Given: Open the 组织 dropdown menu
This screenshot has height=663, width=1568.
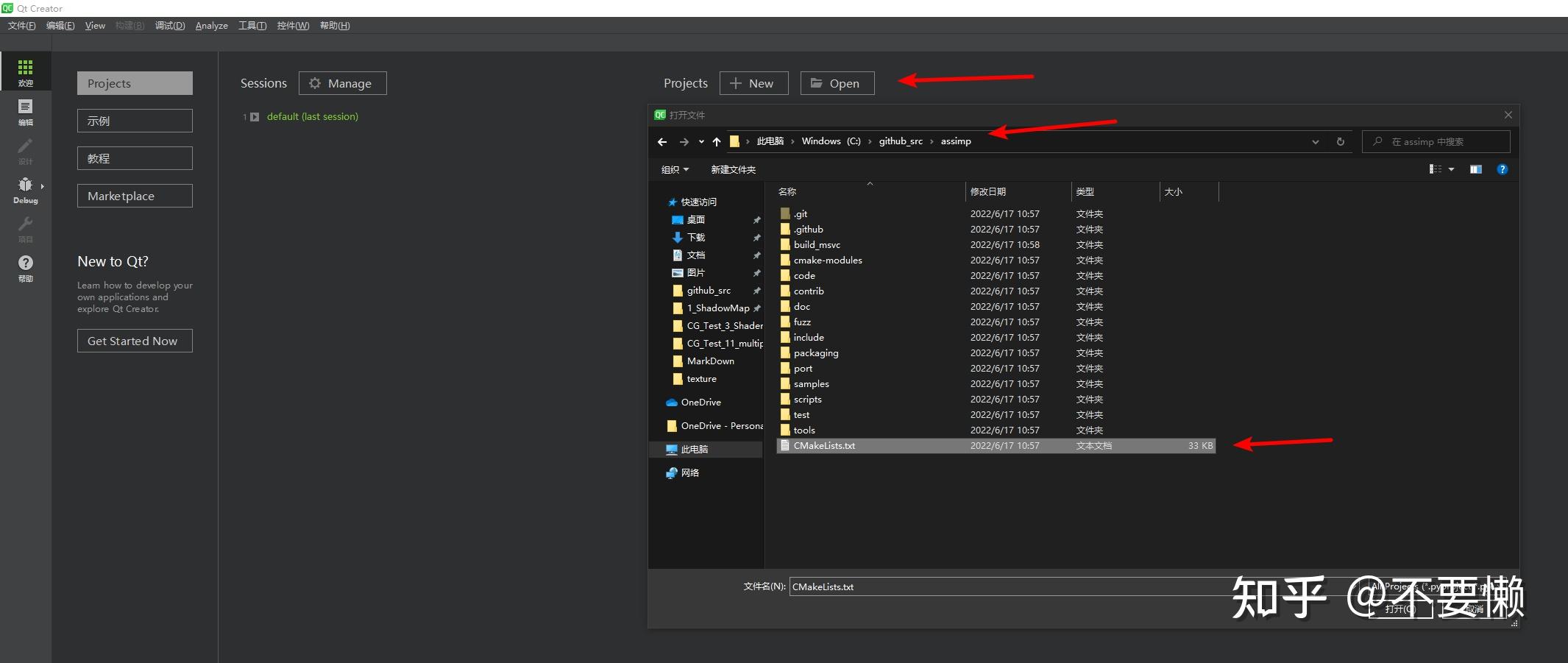Looking at the screenshot, I should pyautogui.click(x=675, y=169).
